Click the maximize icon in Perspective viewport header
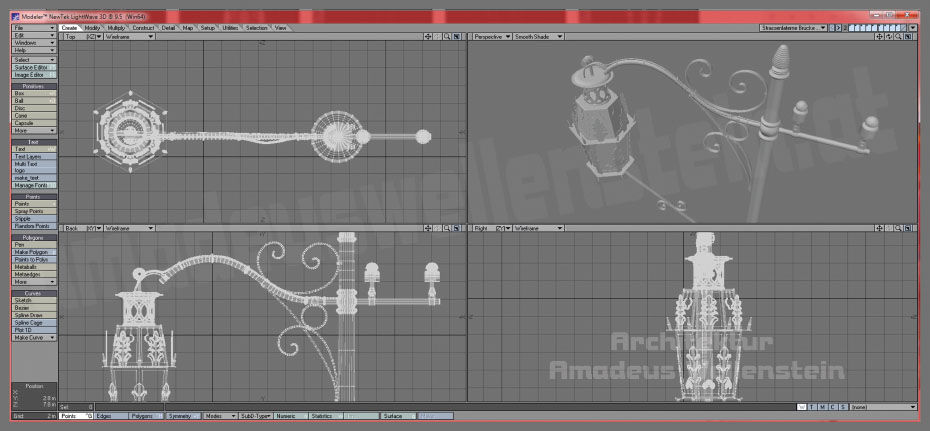The height and width of the screenshot is (431, 930). [909, 37]
